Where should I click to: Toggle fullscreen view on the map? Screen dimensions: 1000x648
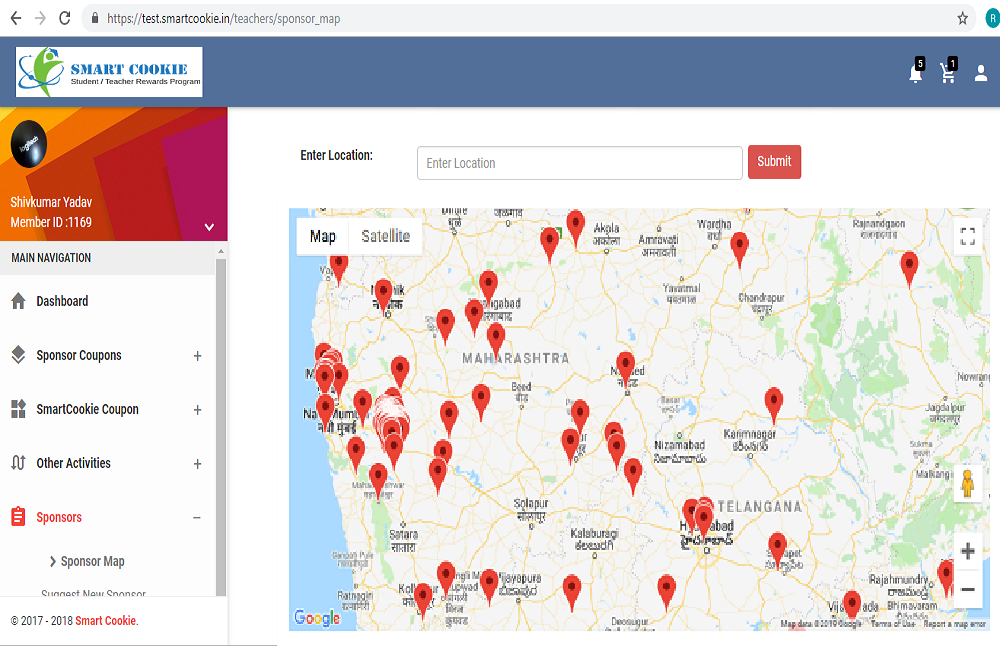(967, 237)
